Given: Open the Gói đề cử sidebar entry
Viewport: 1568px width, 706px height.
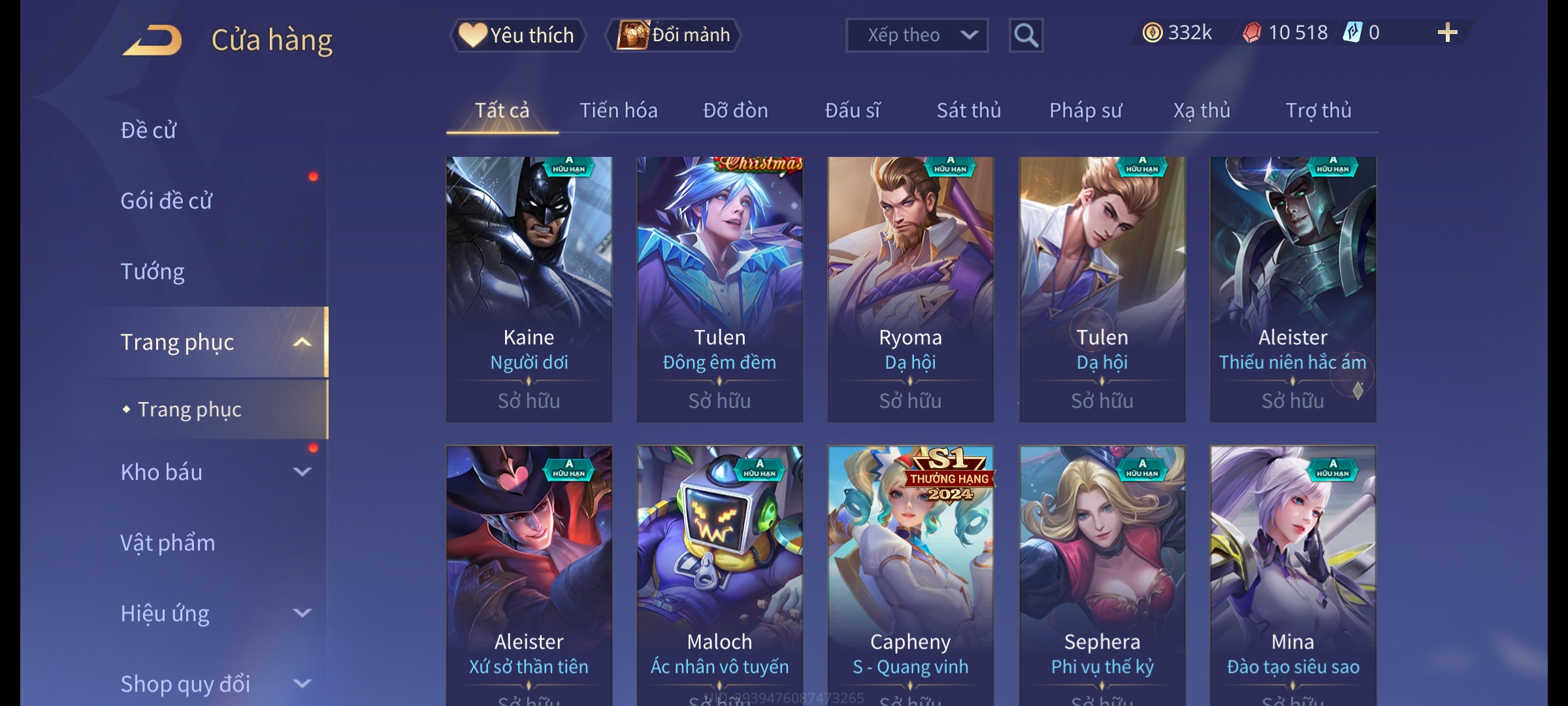Looking at the screenshot, I should click(166, 201).
